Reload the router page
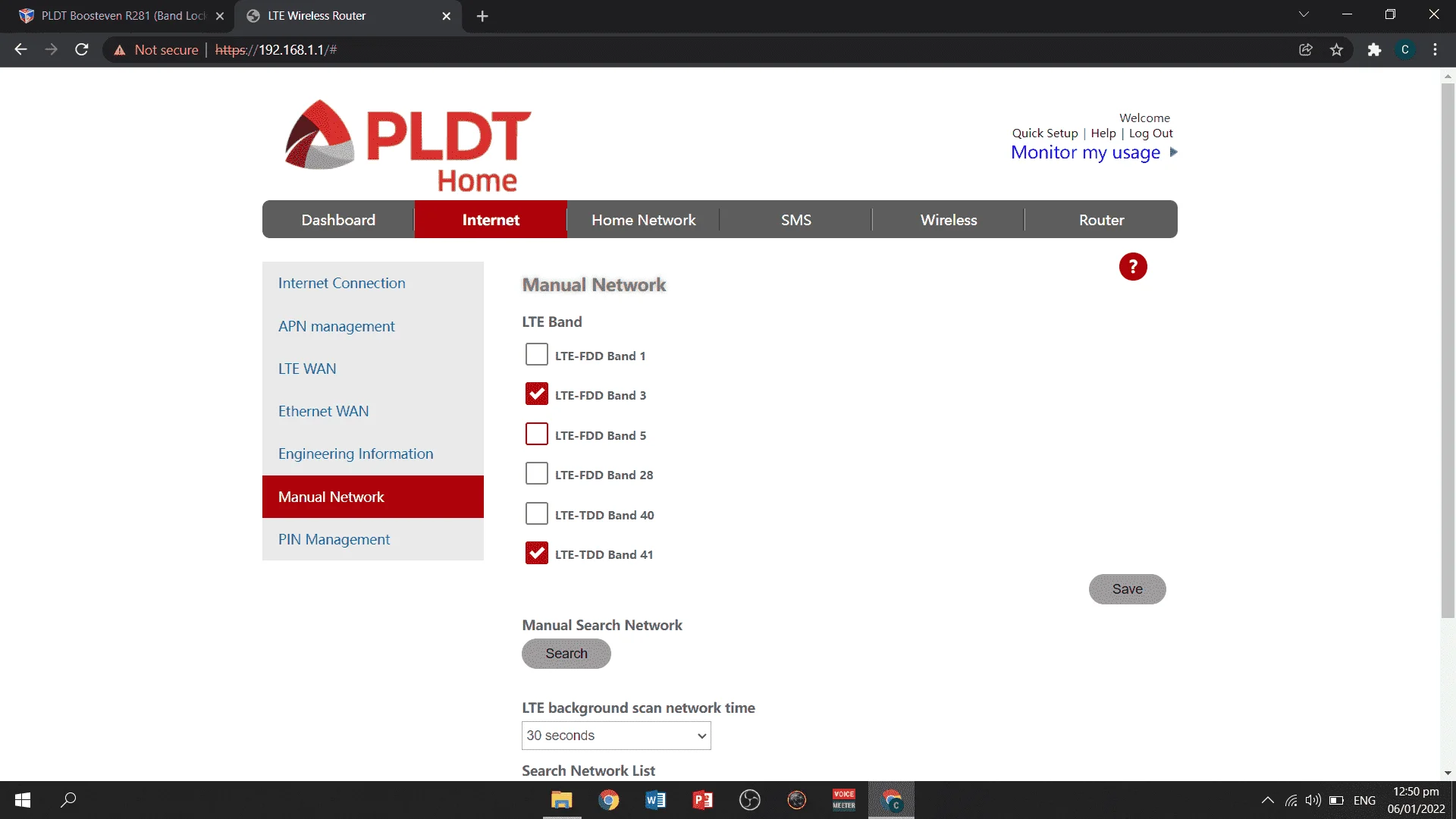1456x819 pixels. pos(82,50)
